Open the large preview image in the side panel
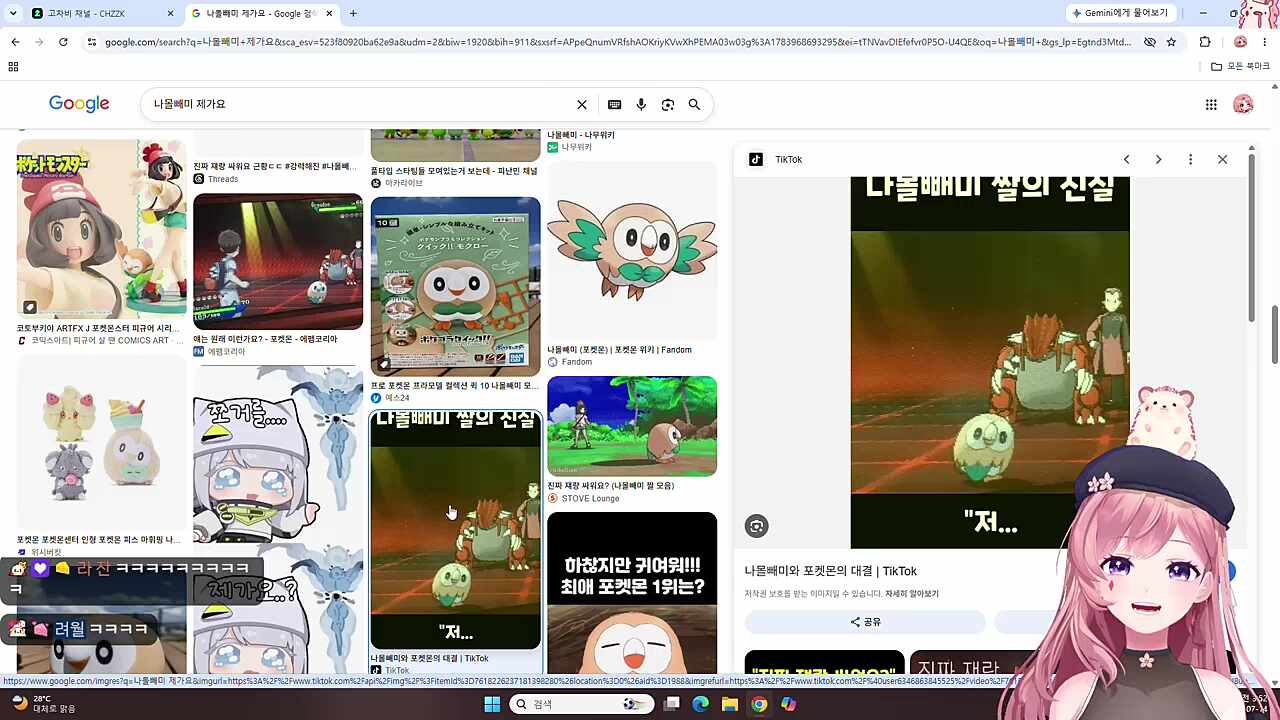This screenshot has height=720, width=1280. point(990,362)
